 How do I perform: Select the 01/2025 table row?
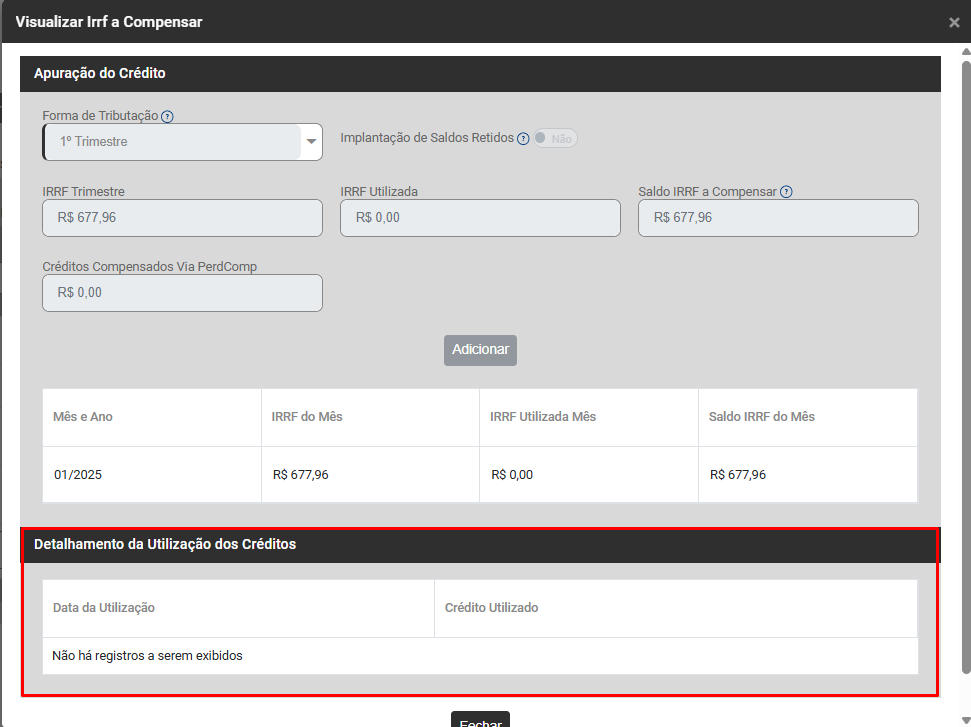479,475
